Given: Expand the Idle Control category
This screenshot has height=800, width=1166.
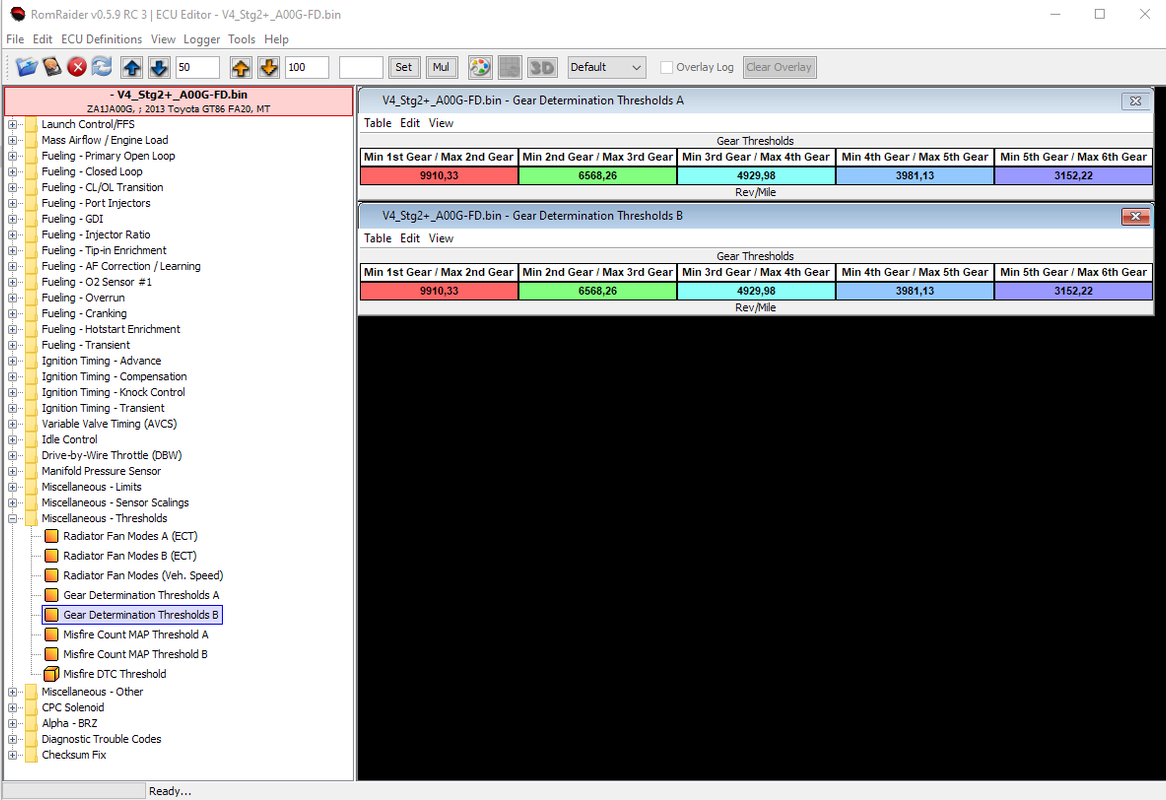Looking at the screenshot, I should pos(13,439).
